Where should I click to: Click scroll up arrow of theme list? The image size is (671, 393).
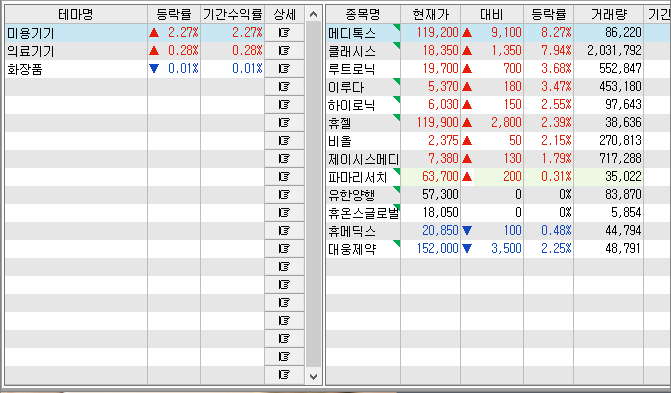click(x=313, y=14)
